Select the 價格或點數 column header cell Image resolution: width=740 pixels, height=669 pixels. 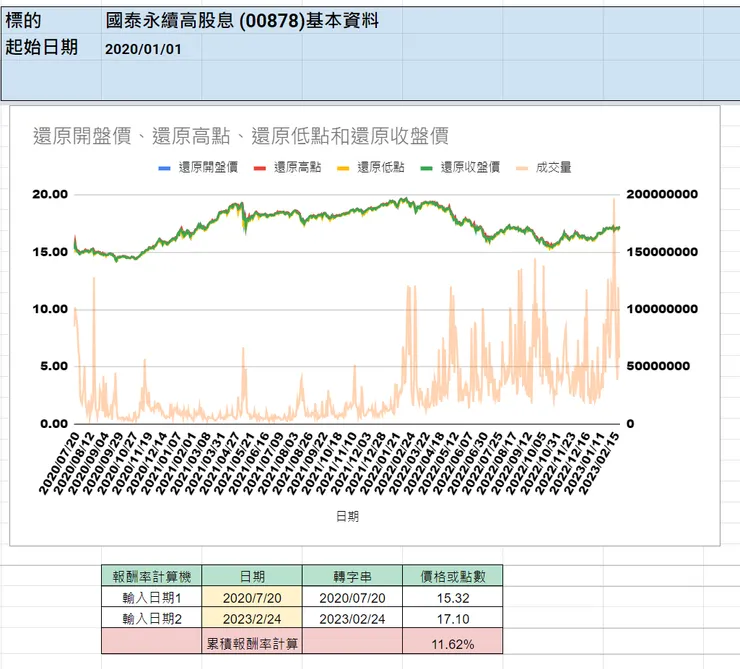click(x=453, y=576)
